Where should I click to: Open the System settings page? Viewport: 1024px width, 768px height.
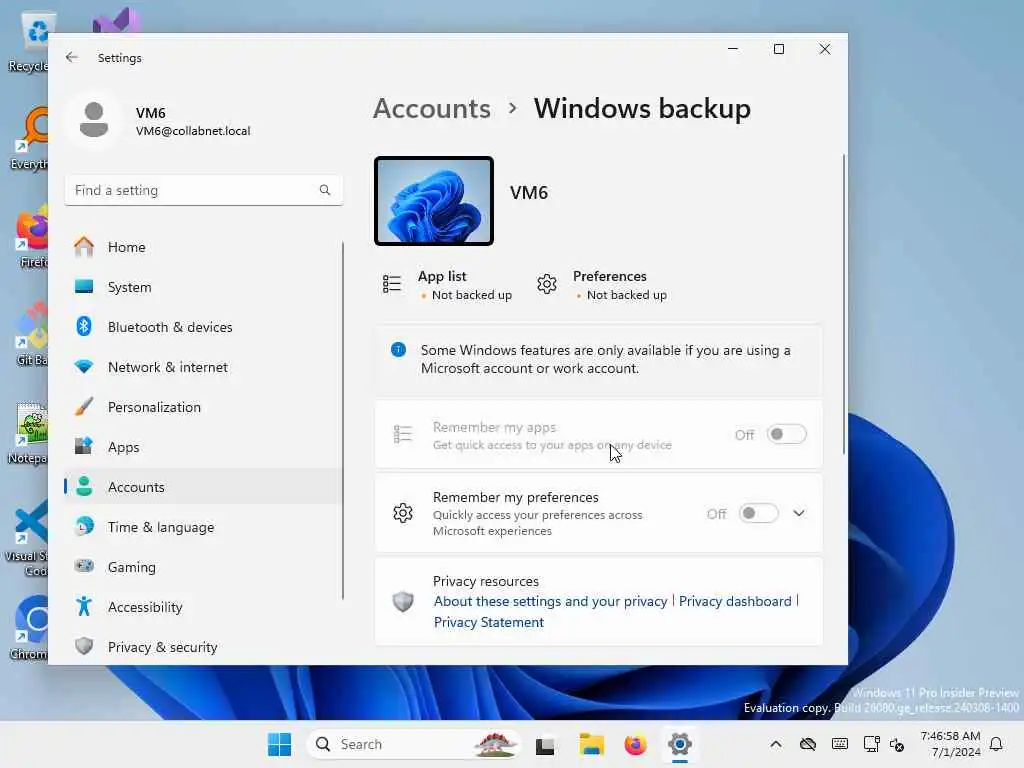tap(204, 287)
